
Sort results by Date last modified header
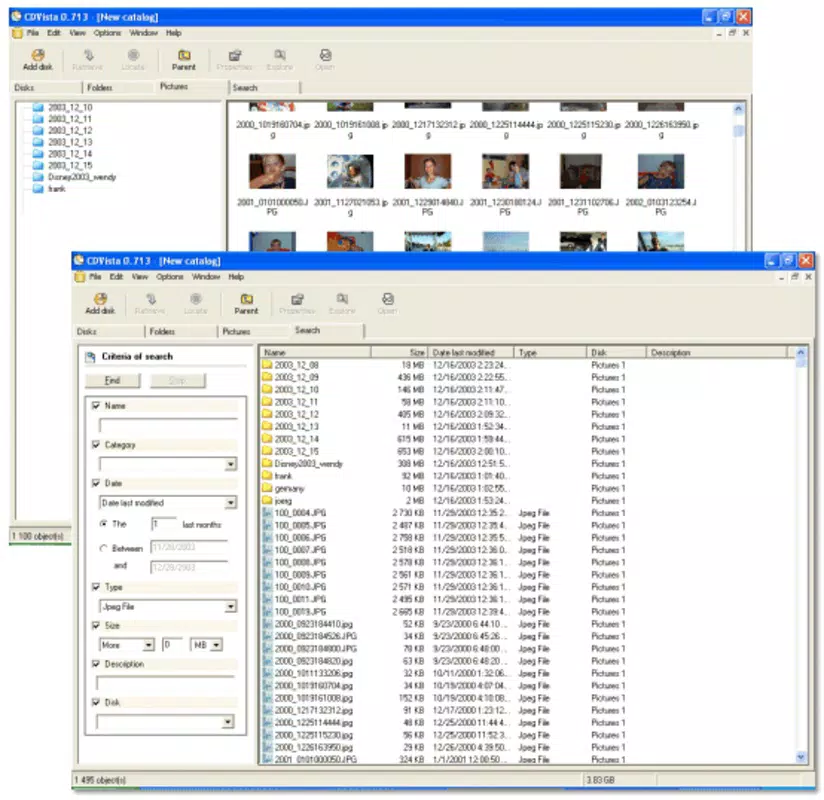pos(471,353)
